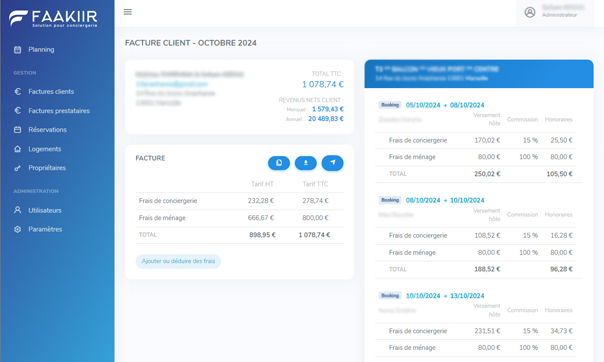Send the invoice with the paper-plane button
The height and width of the screenshot is (362, 604).
(x=332, y=163)
